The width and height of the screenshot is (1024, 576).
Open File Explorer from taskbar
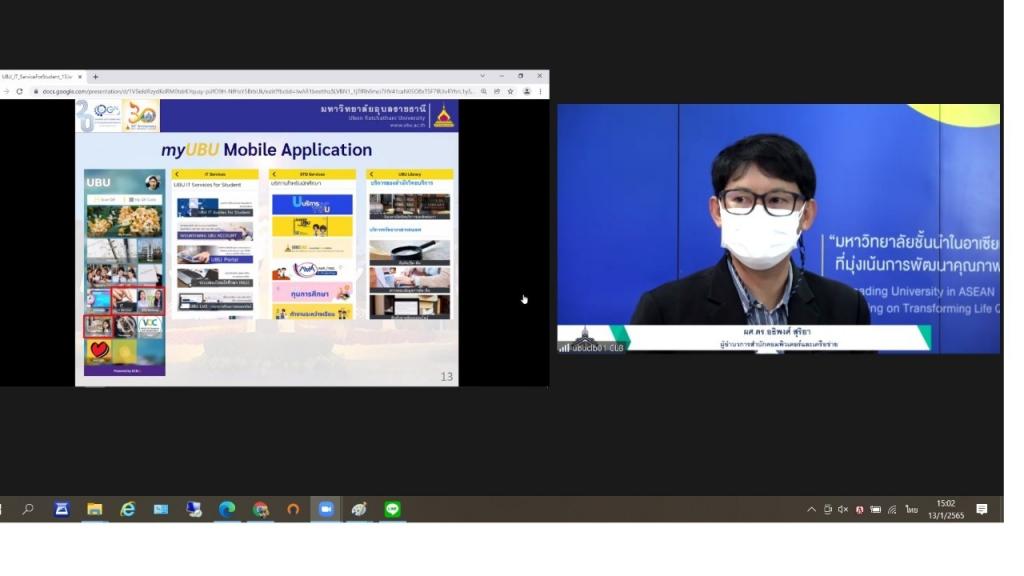[x=95, y=509]
